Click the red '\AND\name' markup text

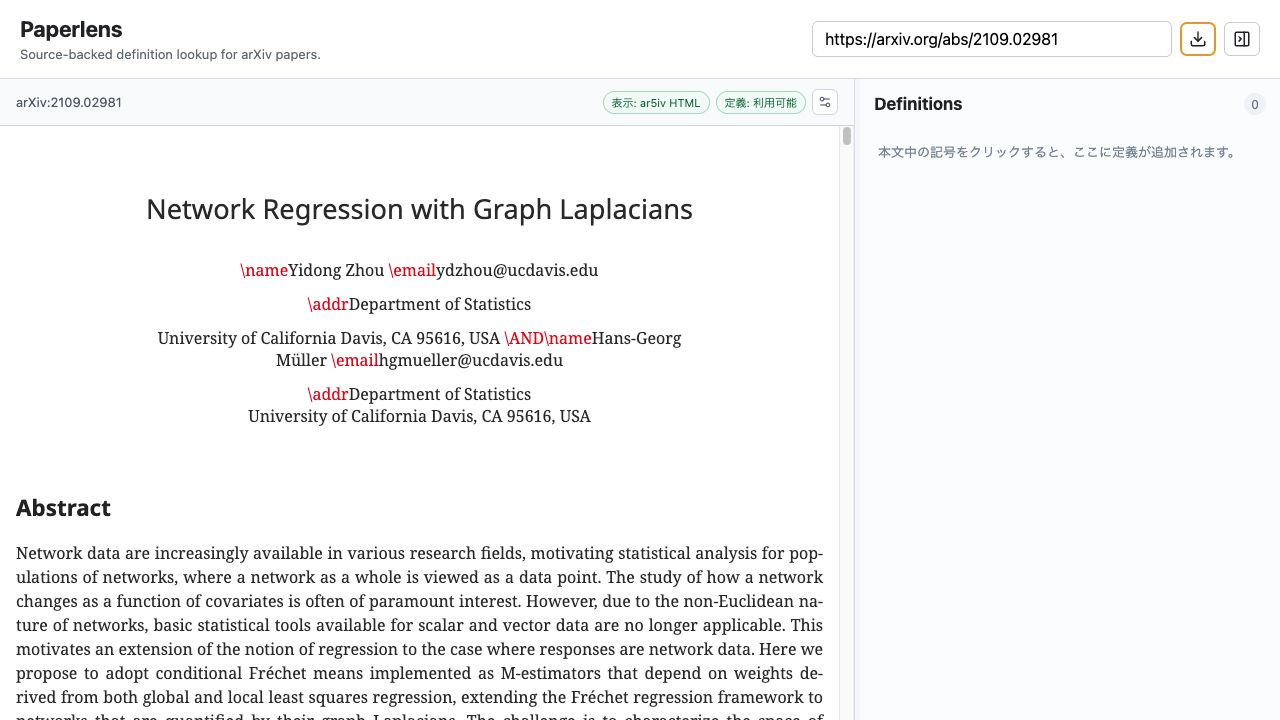click(548, 338)
